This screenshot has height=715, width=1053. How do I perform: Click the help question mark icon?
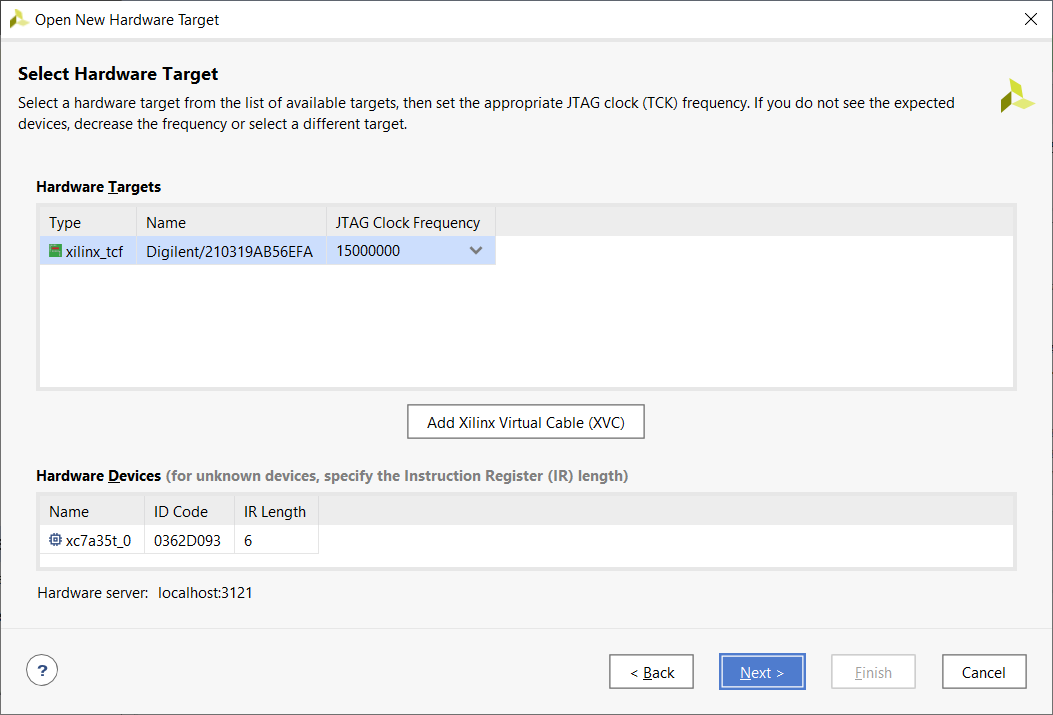pyautogui.click(x=42, y=670)
